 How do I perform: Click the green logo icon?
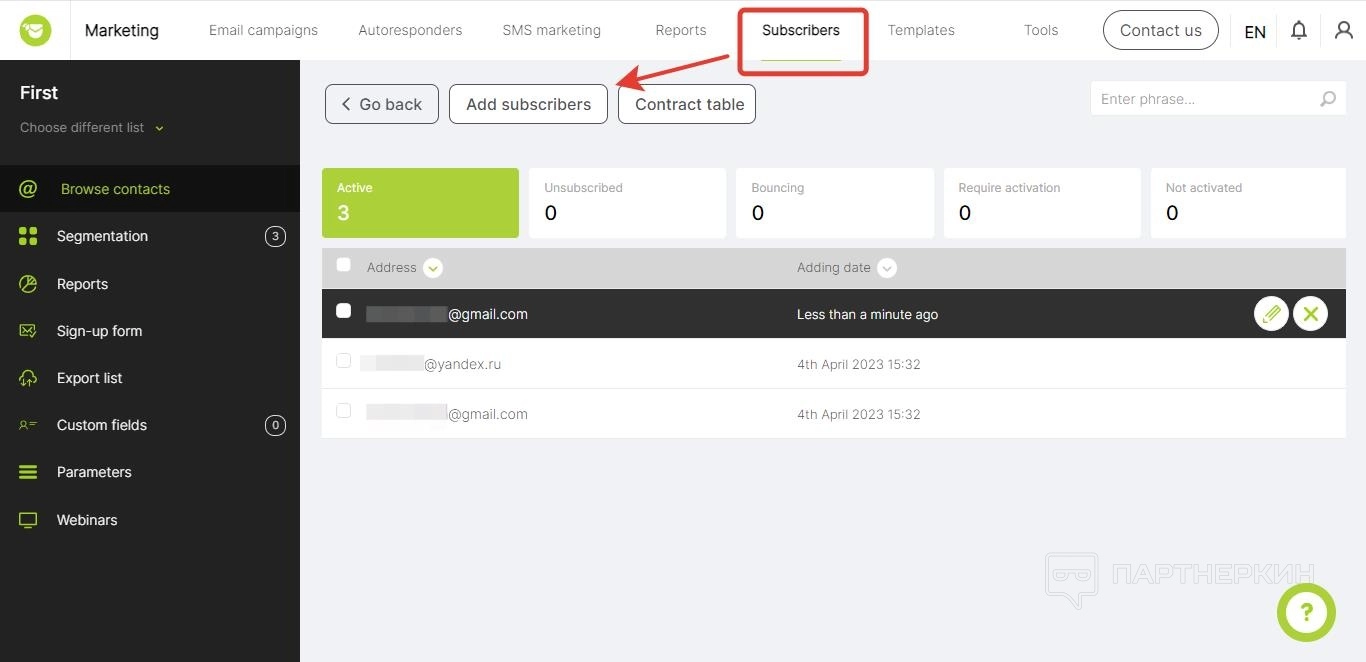(36, 30)
